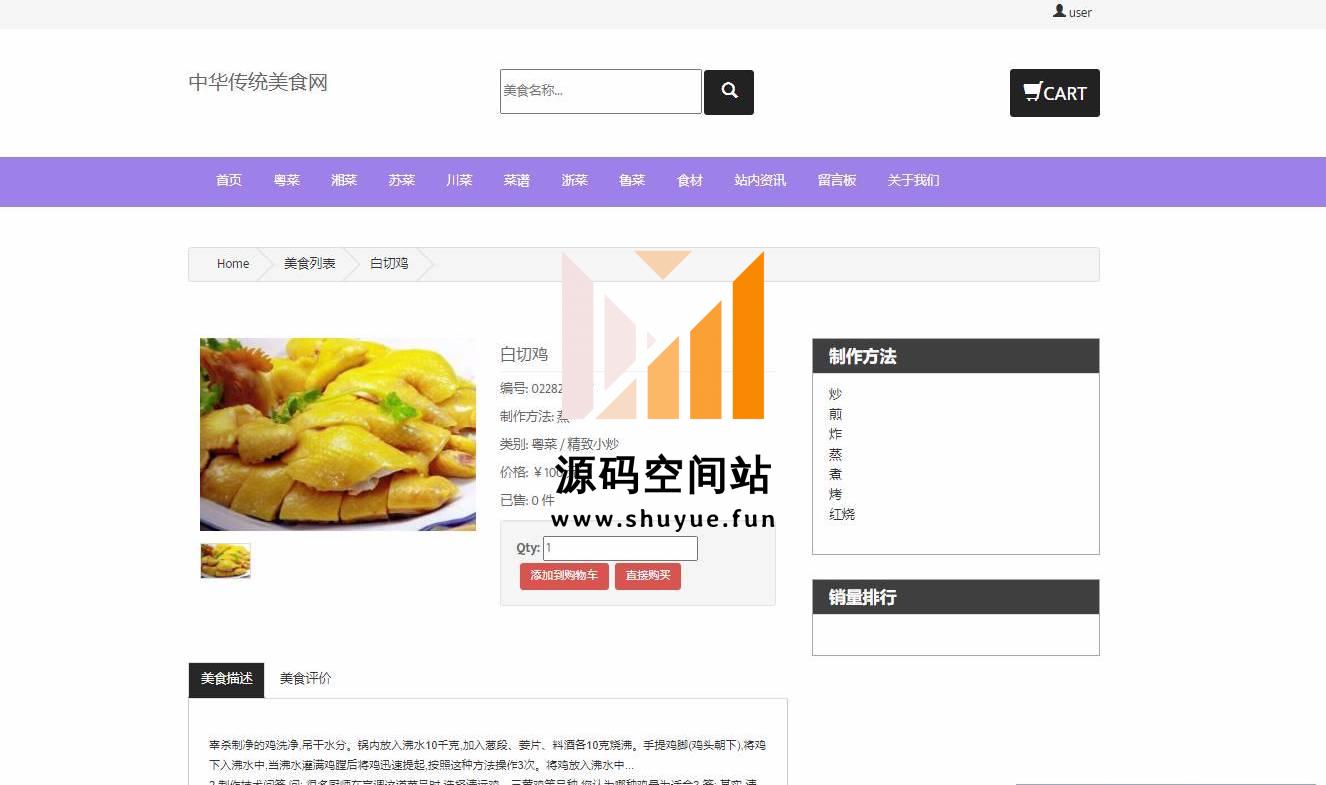Open the 食材 menu item
This screenshot has height=785, width=1326.
(690, 181)
